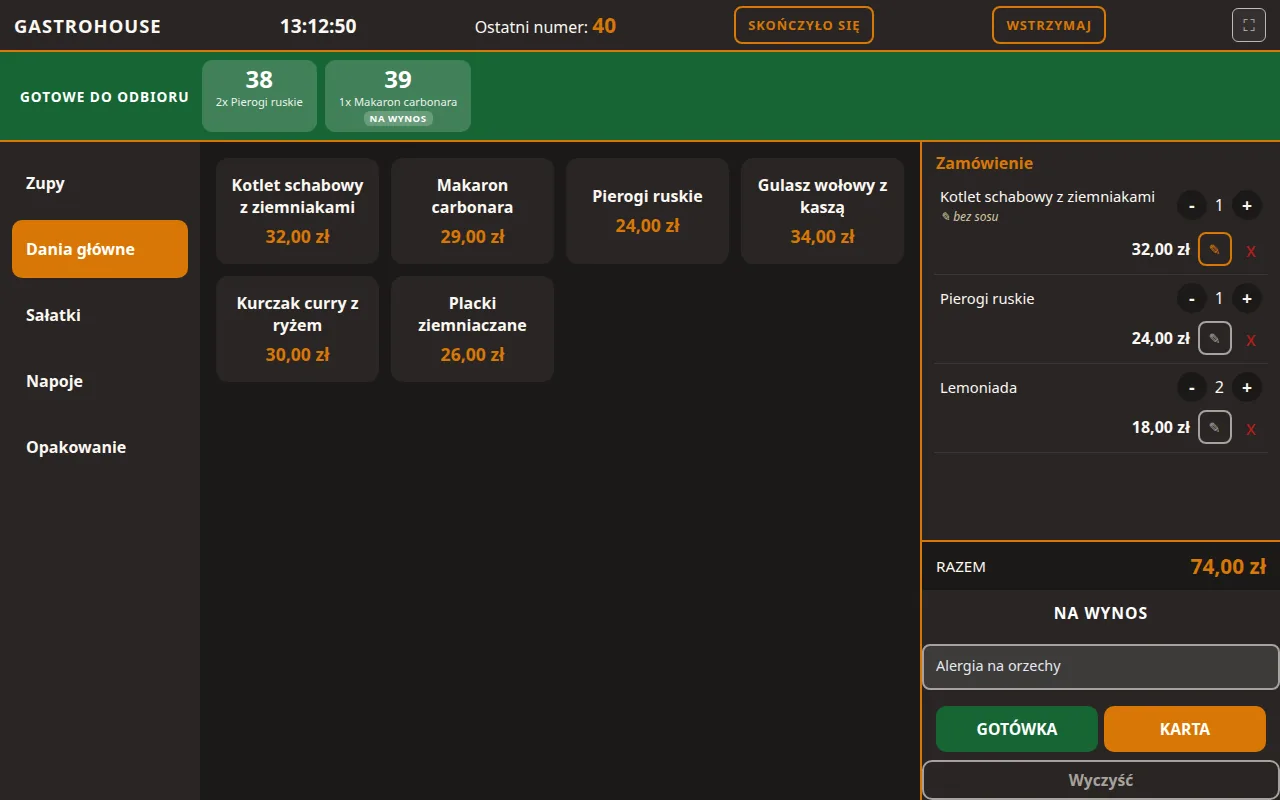The height and width of the screenshot is (800, 1280).
Task: Decrease Lemoniada quantity
Action: pyautogui.click(x=1191, y=387)
